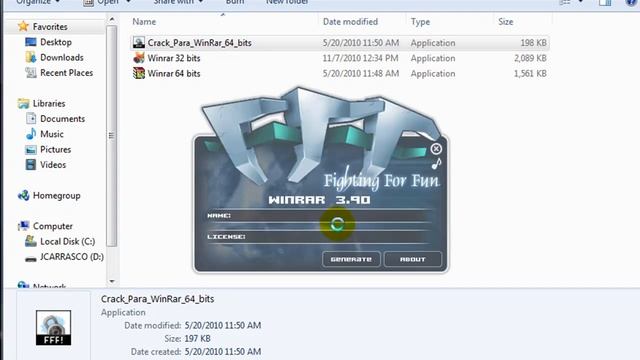Click the Desktop icon in Favorites
640x360 pixels.
pos(31,42)
